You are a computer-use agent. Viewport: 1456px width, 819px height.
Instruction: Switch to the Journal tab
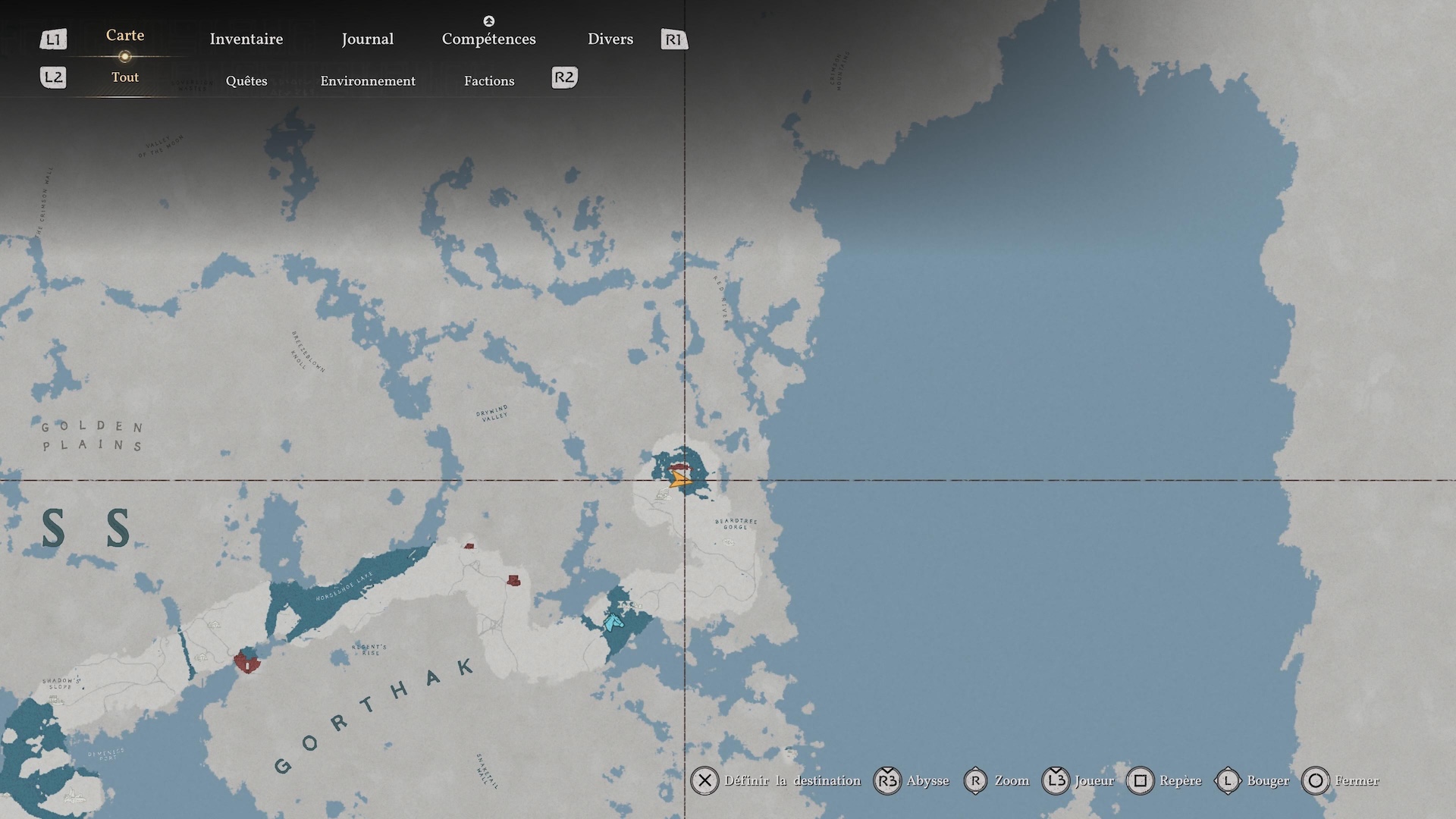point(367,39)
